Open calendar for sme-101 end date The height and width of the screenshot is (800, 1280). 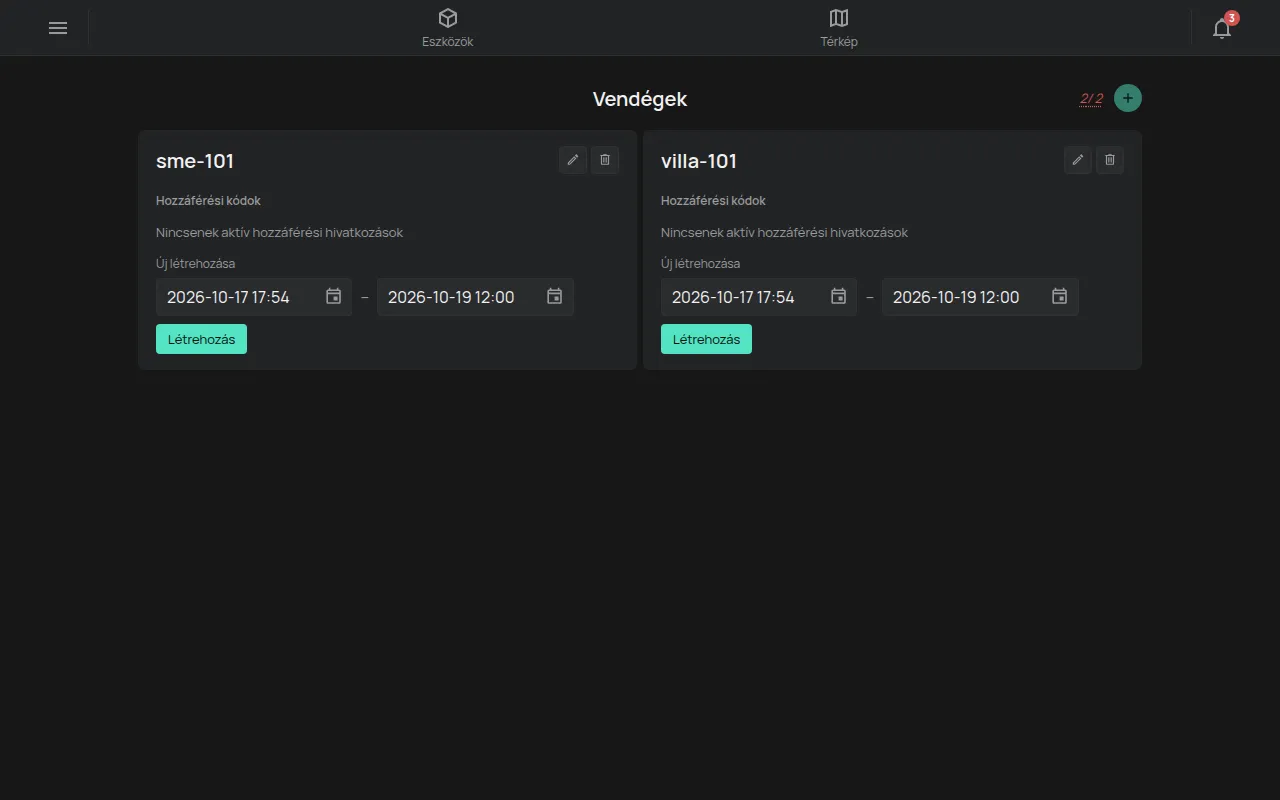555,296
